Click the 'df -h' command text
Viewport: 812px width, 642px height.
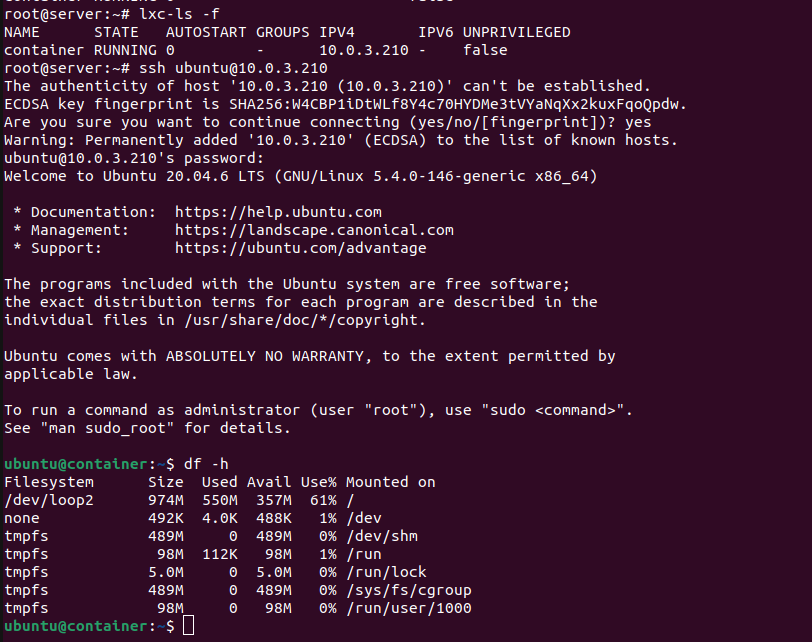point(206,464)
